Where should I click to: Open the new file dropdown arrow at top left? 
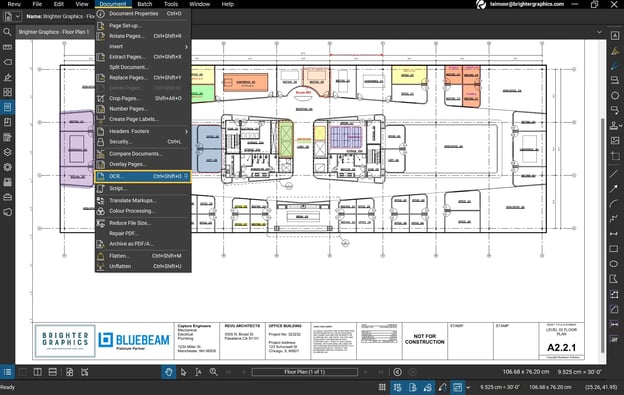point(18,16)
